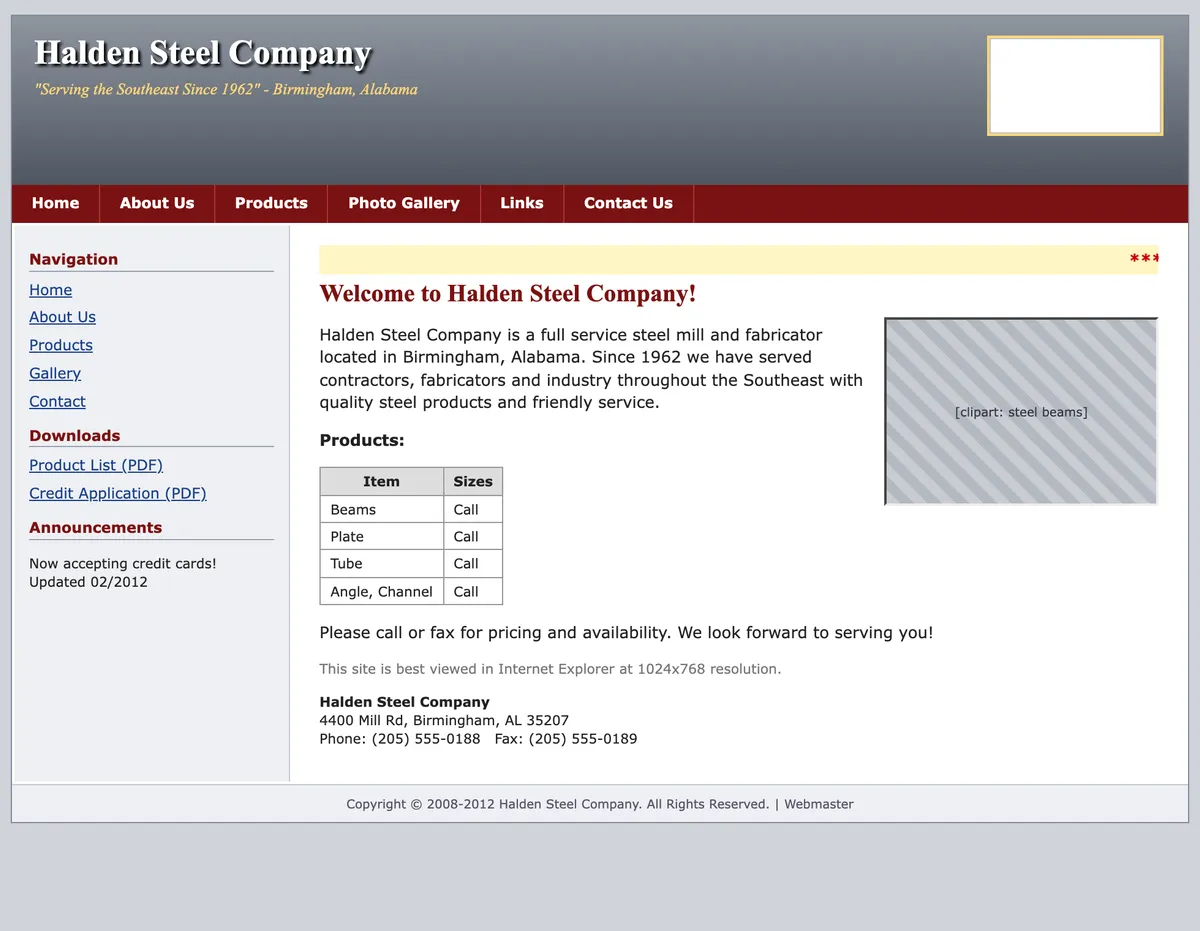
Task: Open the sidebar Products link
Action: click(61, 345)
